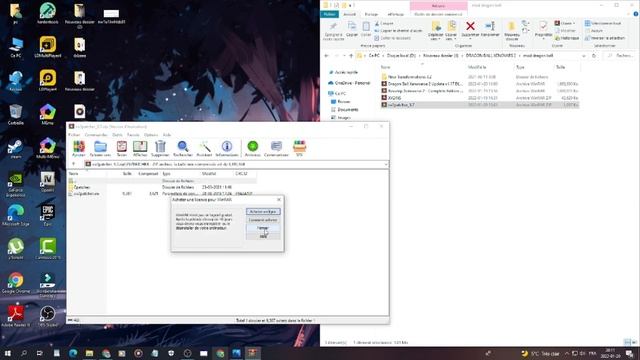Click WinRAR's Extraire vers folder icon
This screenshot has width=640, height=360.
(100, 147)
